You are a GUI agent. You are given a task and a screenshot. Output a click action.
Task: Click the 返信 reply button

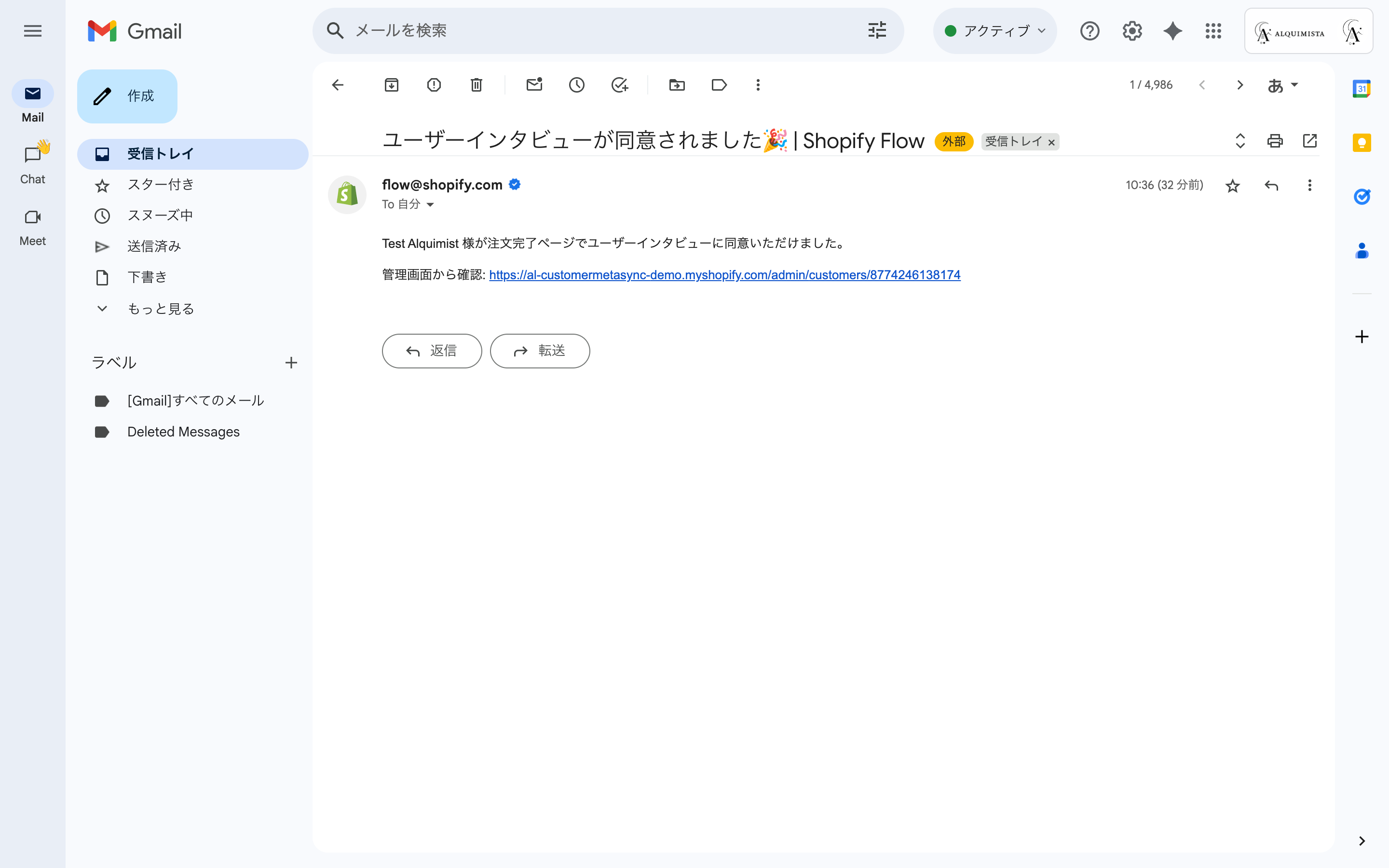(432, 351)
